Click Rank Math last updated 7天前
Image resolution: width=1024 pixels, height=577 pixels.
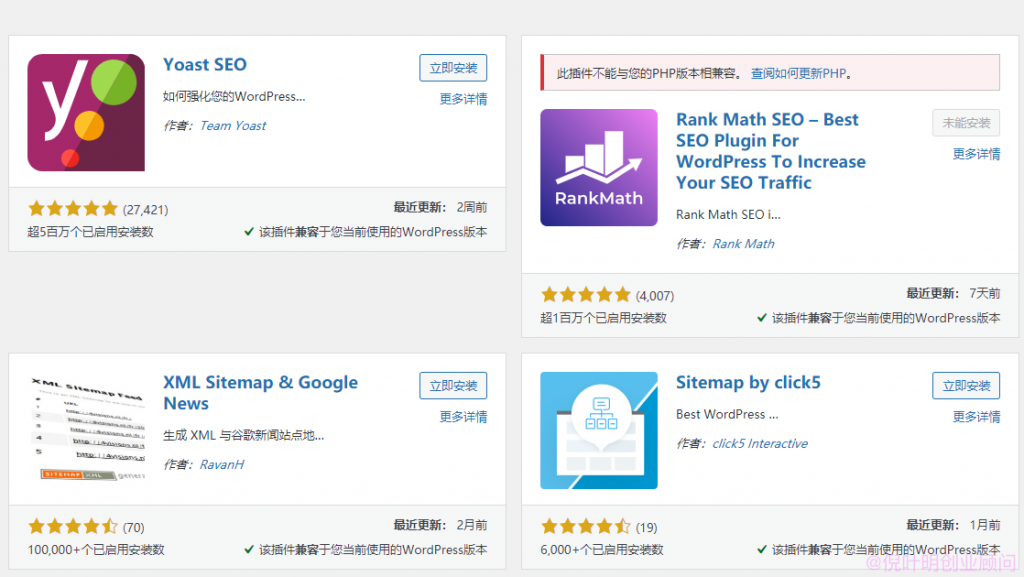point(953,293)
